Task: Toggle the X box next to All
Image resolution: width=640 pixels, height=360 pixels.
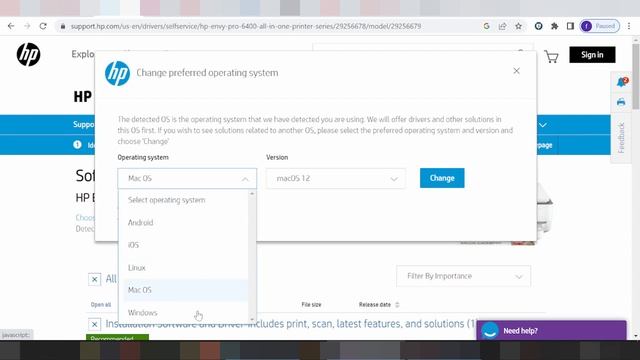Action: pyautogui.click(x=94, y=279)
